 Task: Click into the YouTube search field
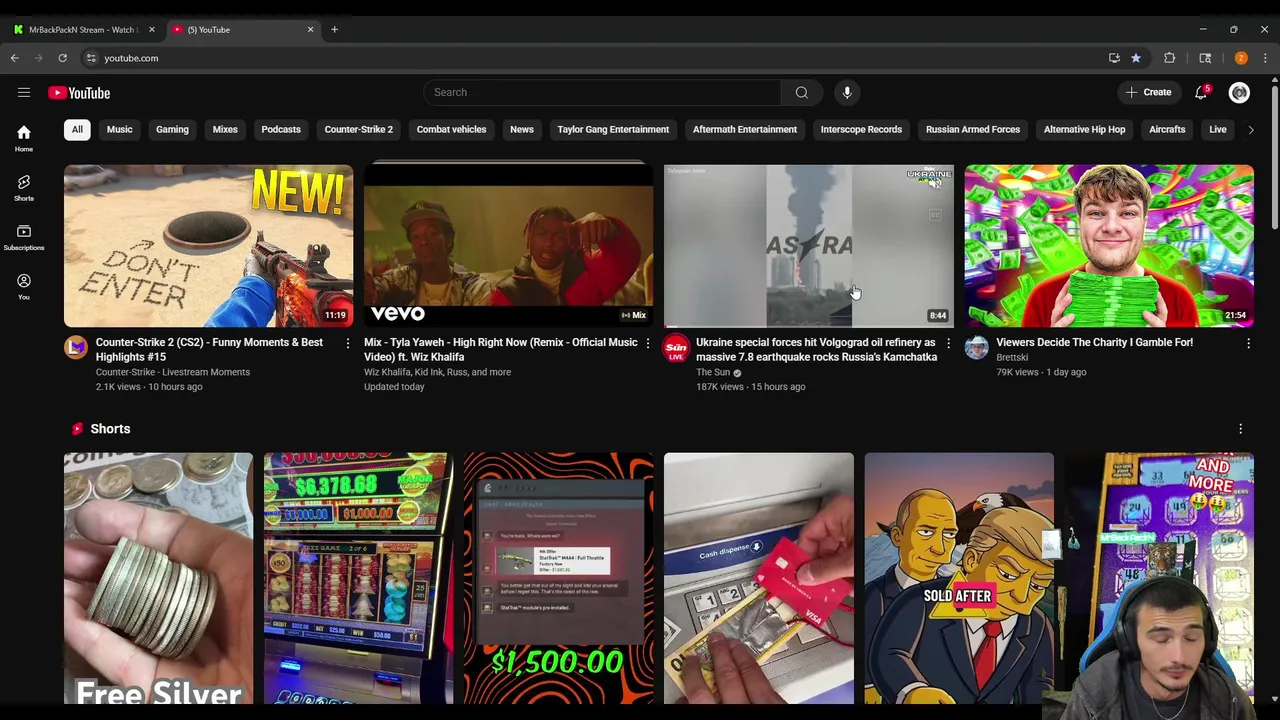tap(603, 93)
